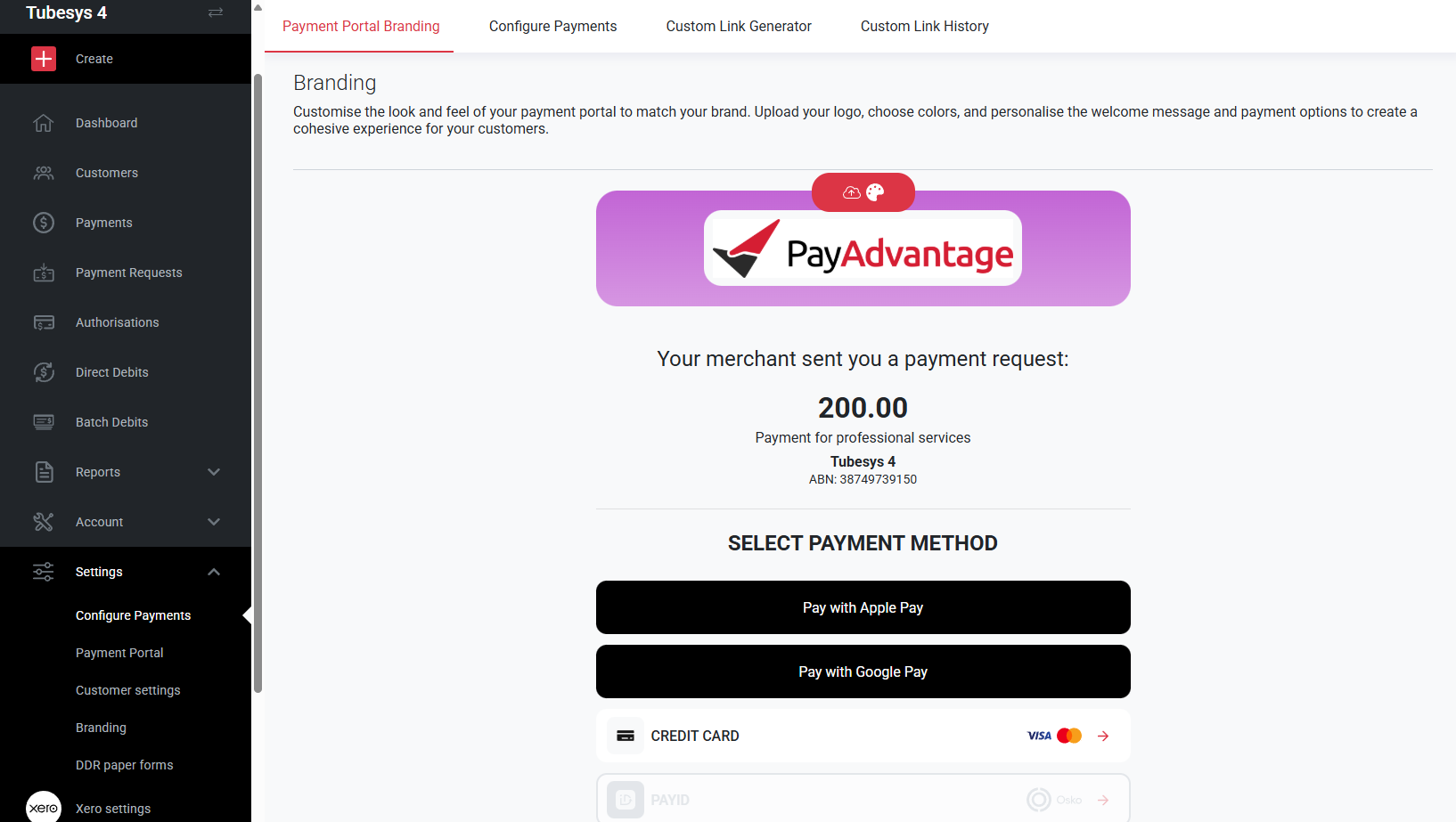
Task: Select the Credit Card payment option
Action: 863,736
